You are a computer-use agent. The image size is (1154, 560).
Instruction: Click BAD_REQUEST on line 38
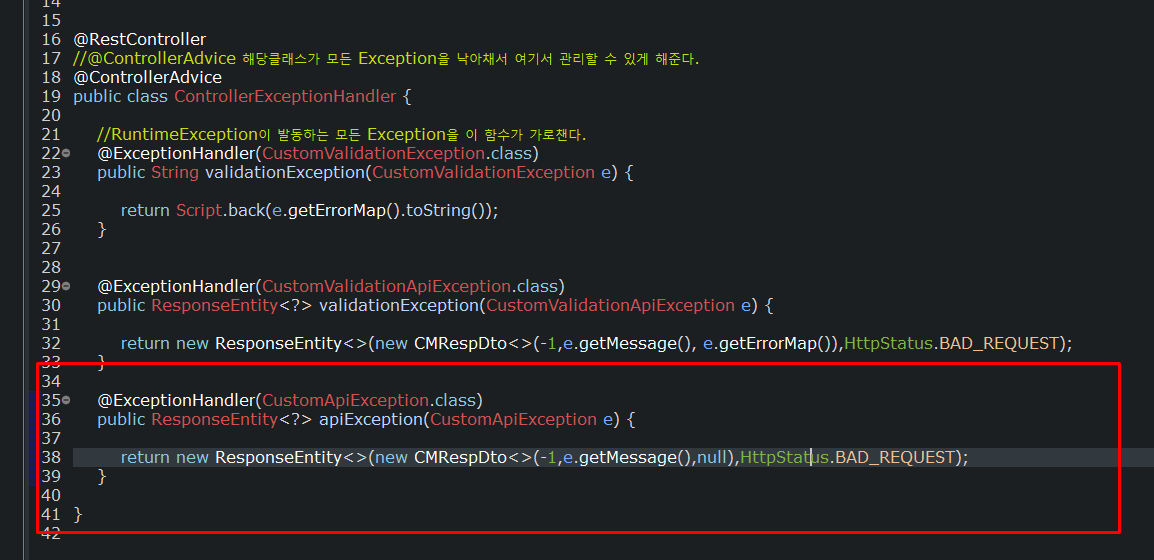[895, 458]
